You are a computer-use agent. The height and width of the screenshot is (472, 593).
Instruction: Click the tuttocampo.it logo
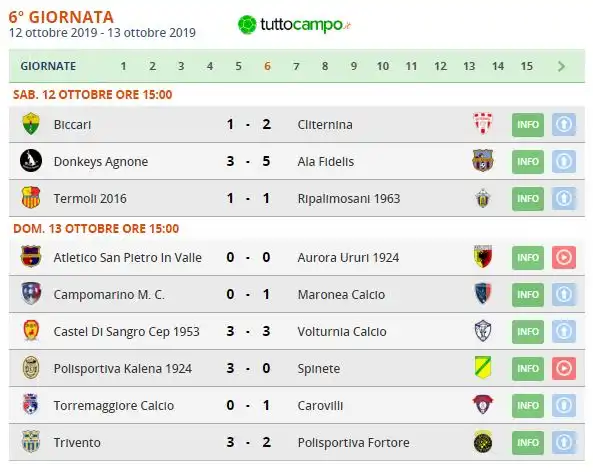click(x=294, y=25)
